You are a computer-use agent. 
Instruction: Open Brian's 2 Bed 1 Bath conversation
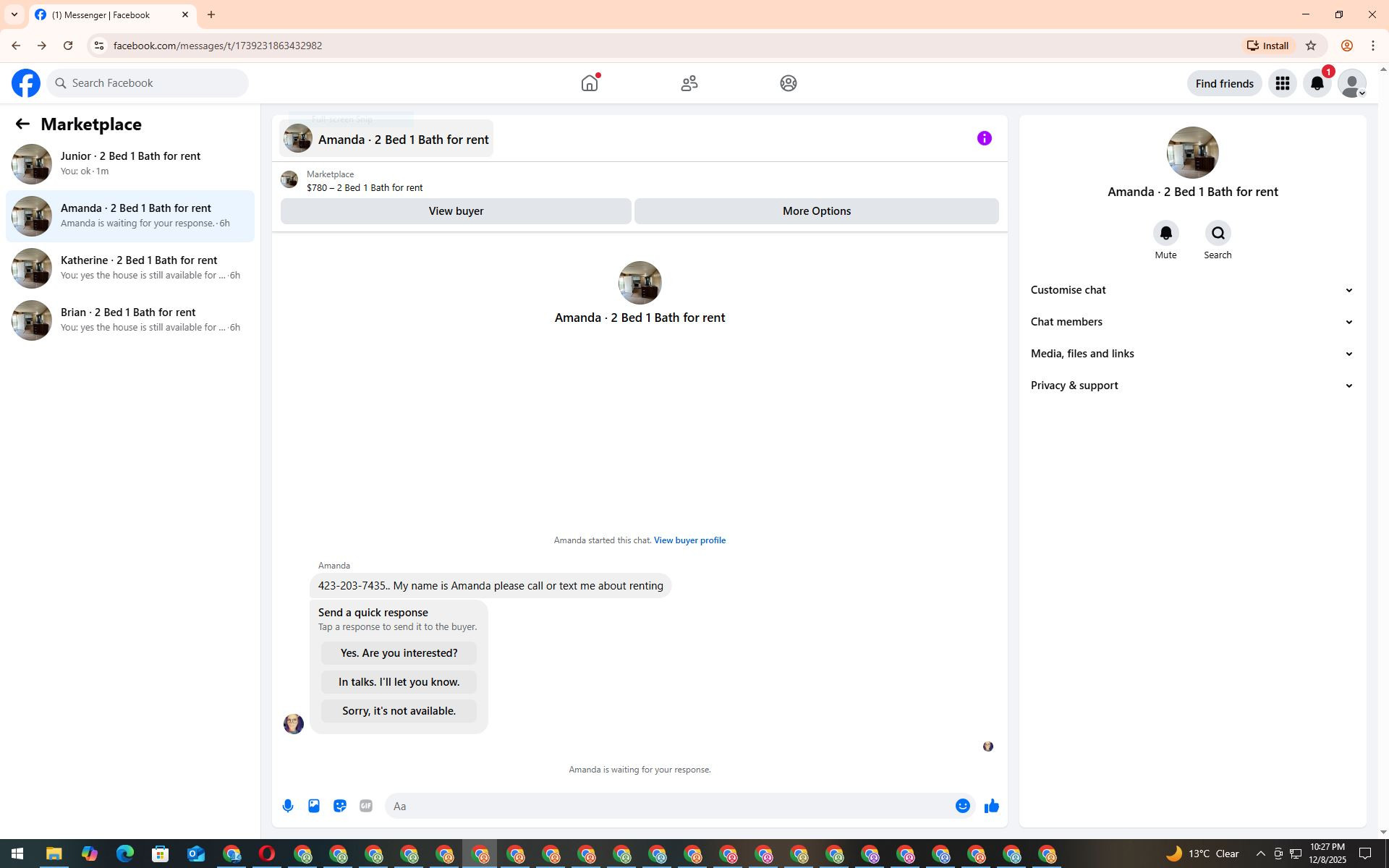click(130, 320)
